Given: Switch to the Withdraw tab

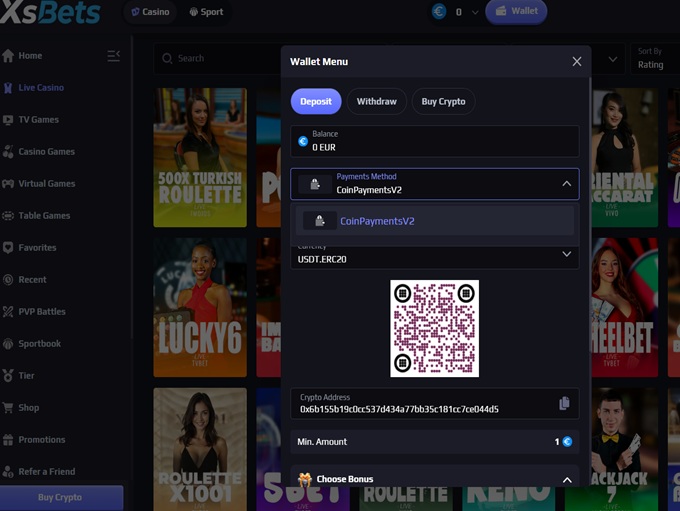Looking at the screenshot, I should (376, 101).
